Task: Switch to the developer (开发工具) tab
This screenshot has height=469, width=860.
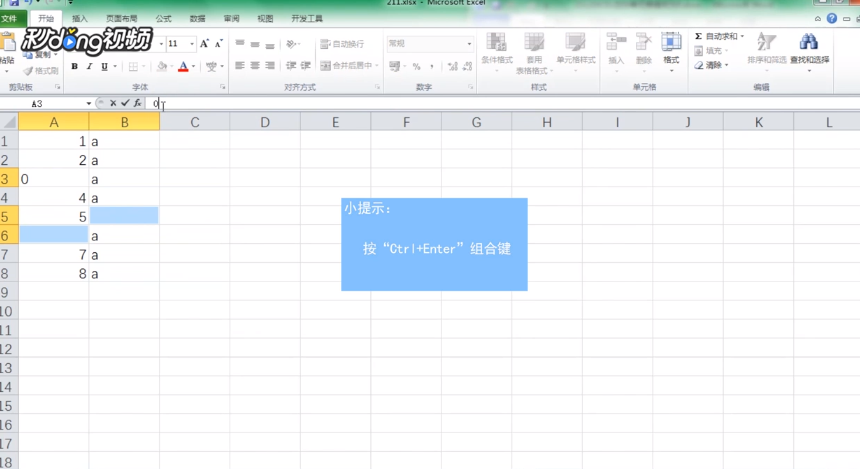Action: point(307,19)
